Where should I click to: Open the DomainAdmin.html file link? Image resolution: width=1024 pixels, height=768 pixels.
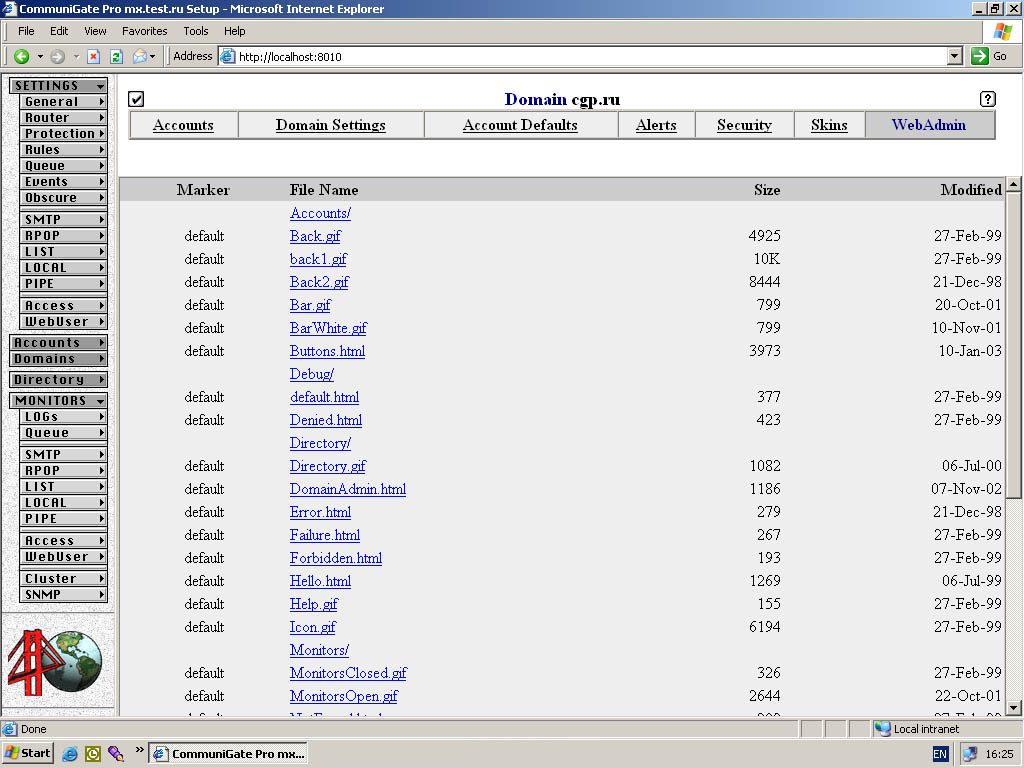click(x=348, y=489)
